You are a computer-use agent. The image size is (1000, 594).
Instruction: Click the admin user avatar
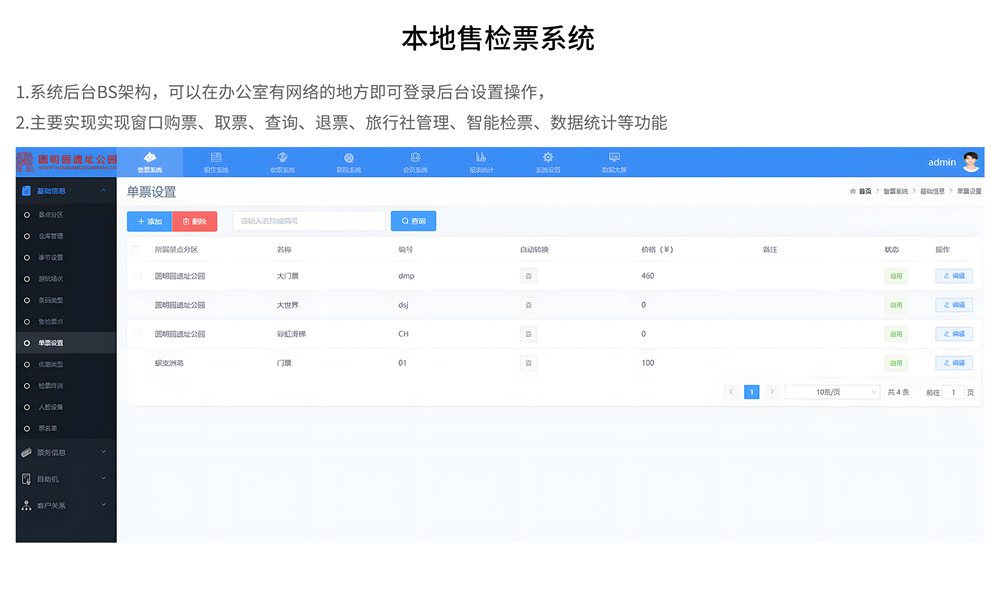coord(971,162)
